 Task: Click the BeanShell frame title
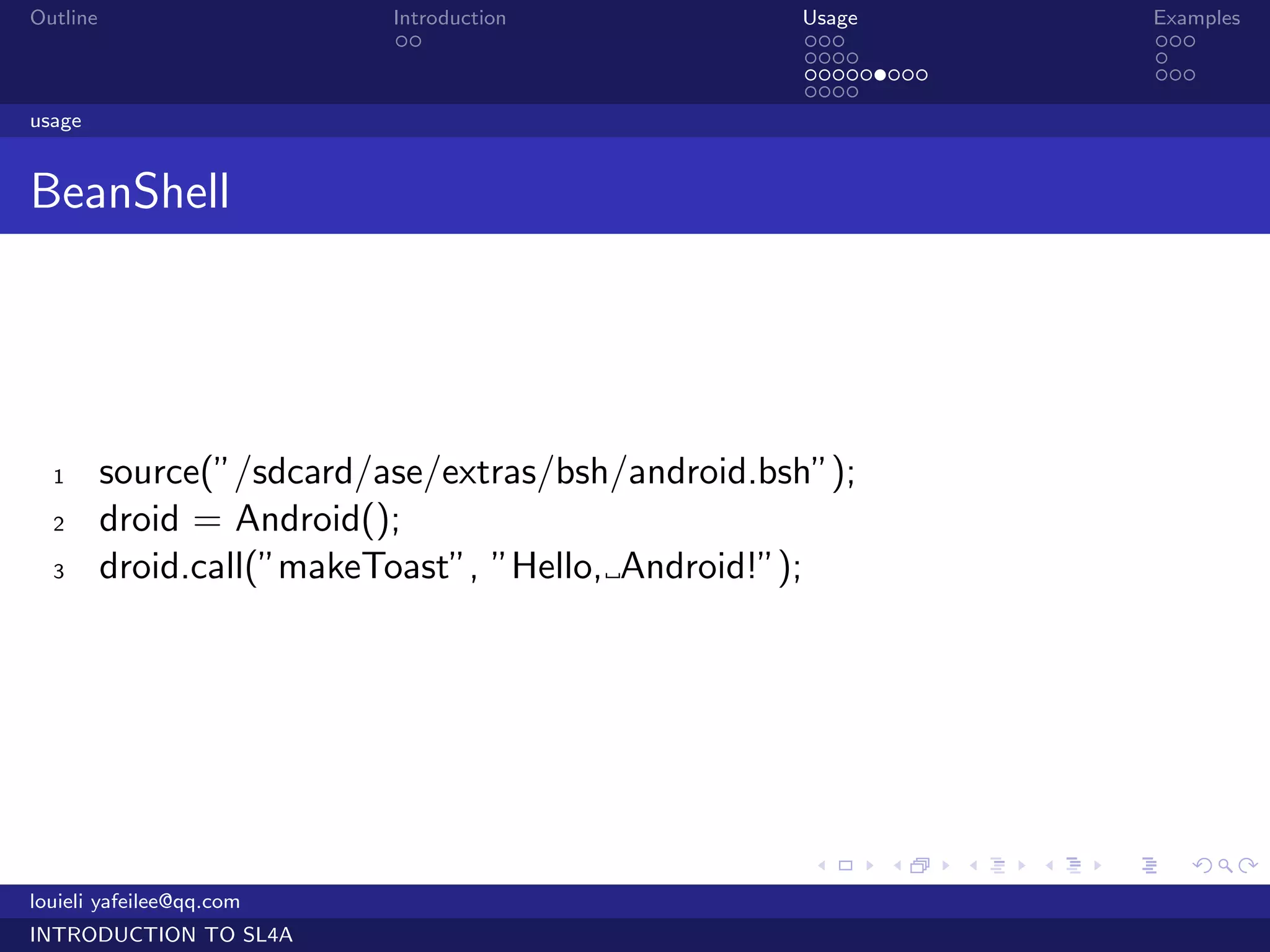(x=130, y=191)
